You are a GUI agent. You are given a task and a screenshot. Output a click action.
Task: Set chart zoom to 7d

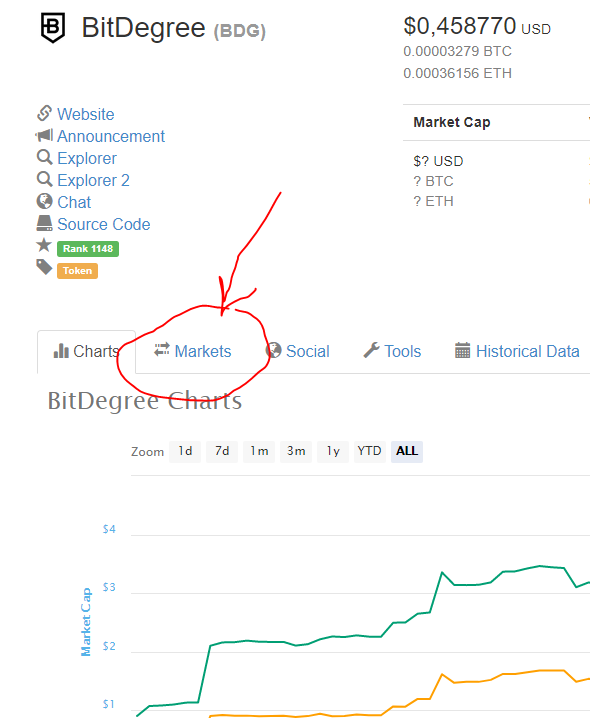(x=222, y=451)
